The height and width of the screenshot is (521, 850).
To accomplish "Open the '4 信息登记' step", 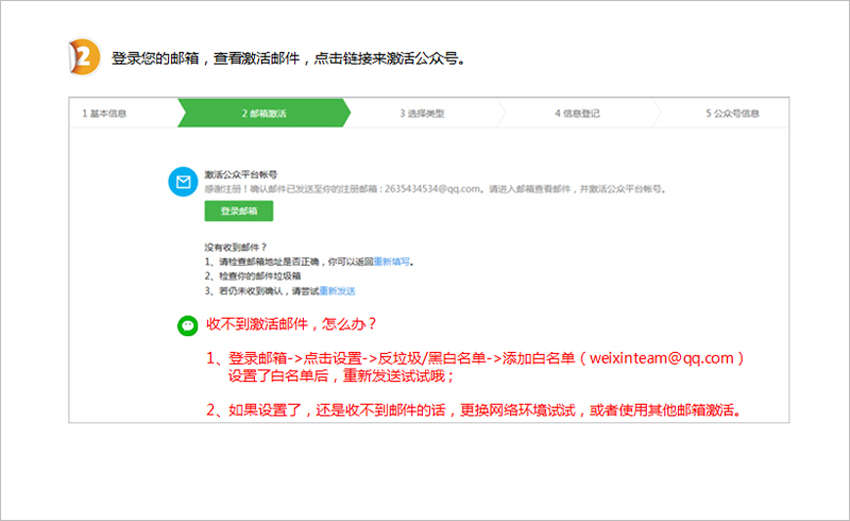I will click(577, 113).
